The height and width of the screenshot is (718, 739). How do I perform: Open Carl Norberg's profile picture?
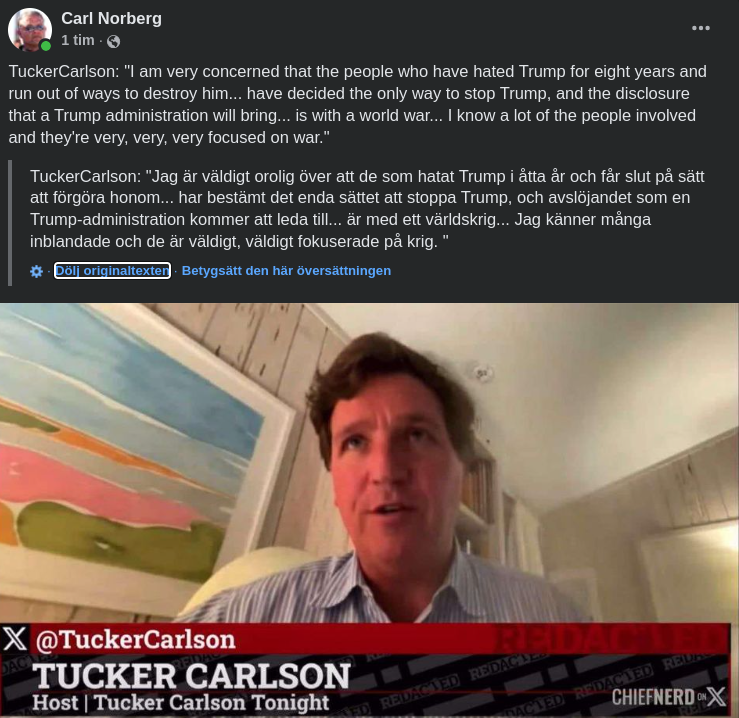pyautogui.click(x=30, y=29)
